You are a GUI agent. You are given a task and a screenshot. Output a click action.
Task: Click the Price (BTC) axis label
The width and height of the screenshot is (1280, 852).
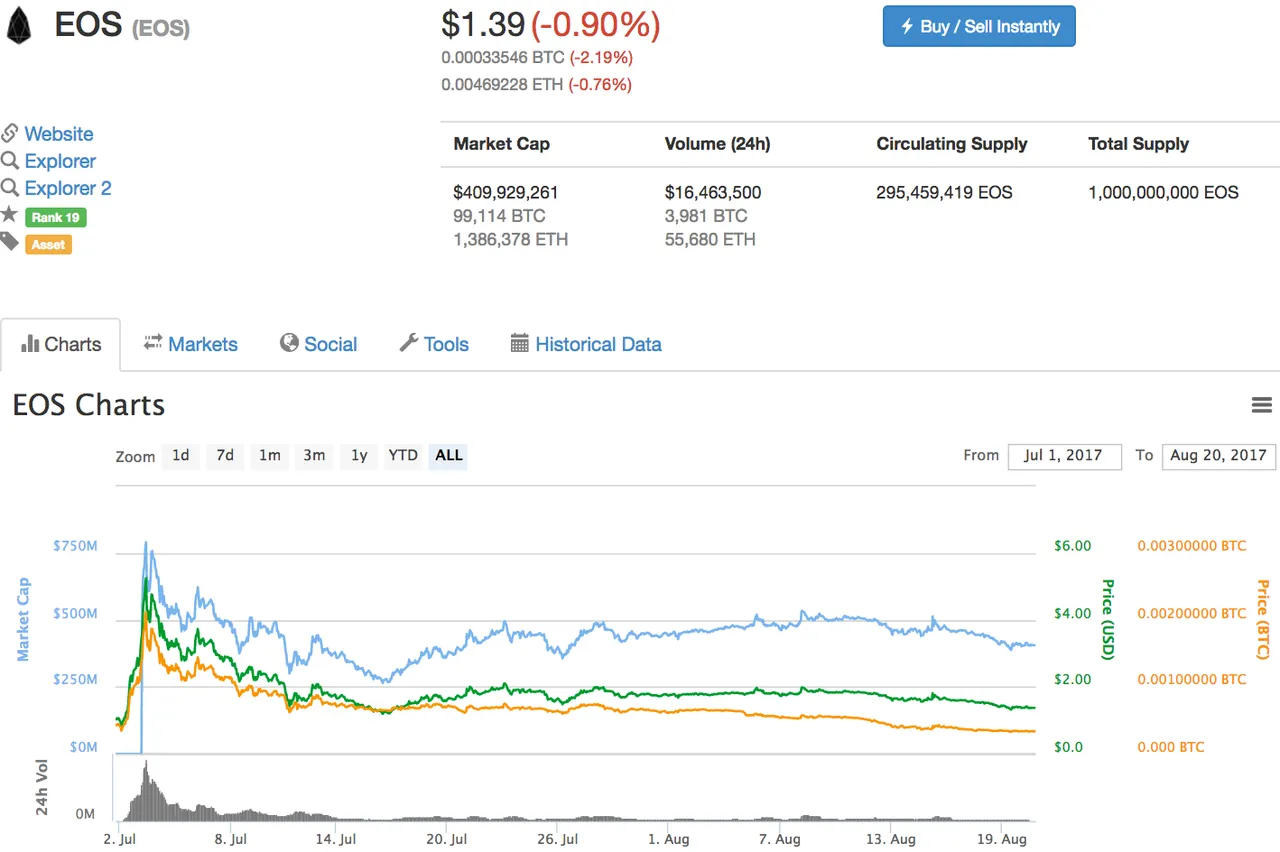[x=1262, y=620]
